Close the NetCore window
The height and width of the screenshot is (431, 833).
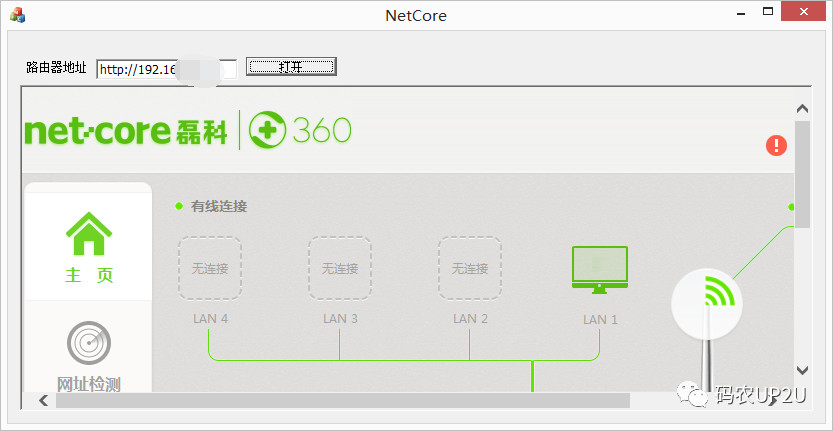click(804, 11)
